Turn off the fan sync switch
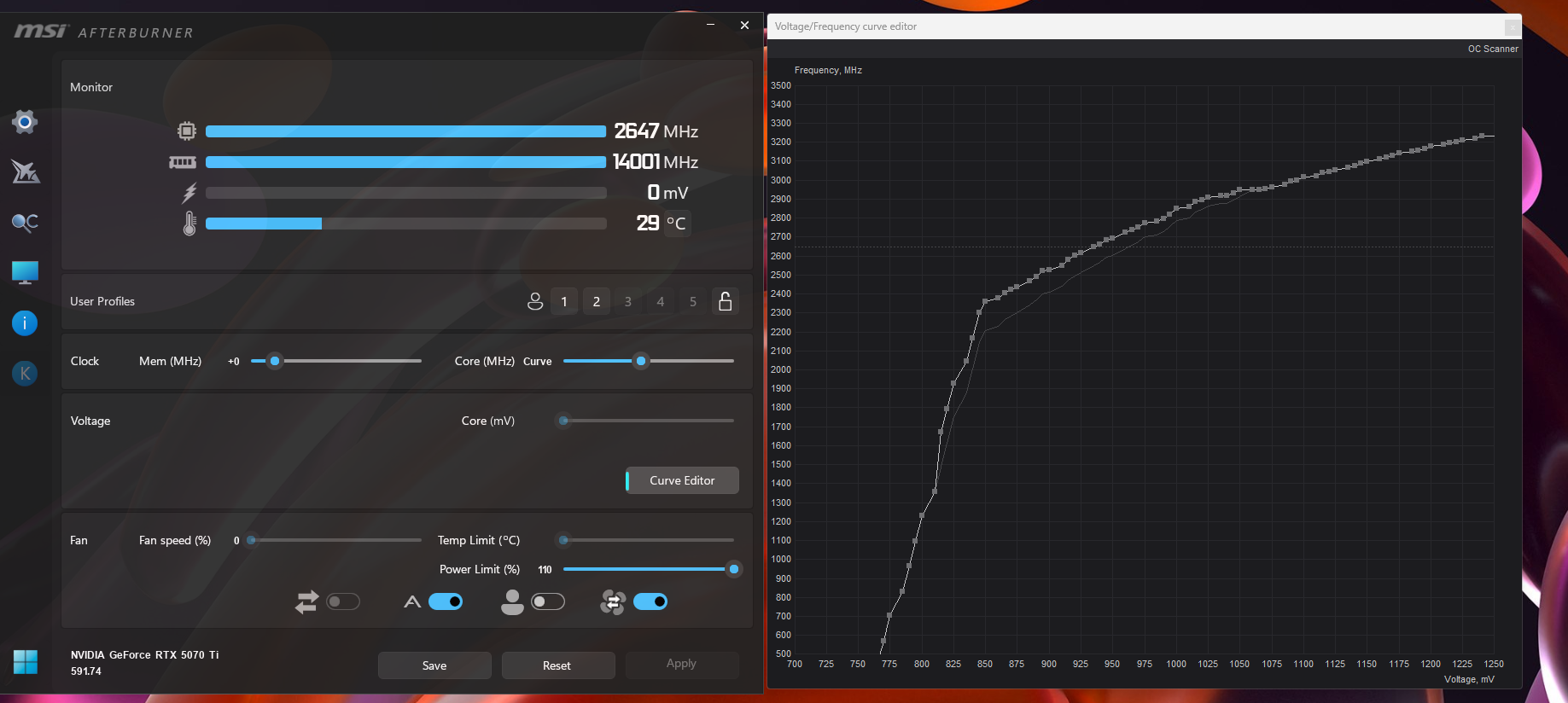Image resolution: width=1568 pixels, height=703 pixels. pos(650,602)
